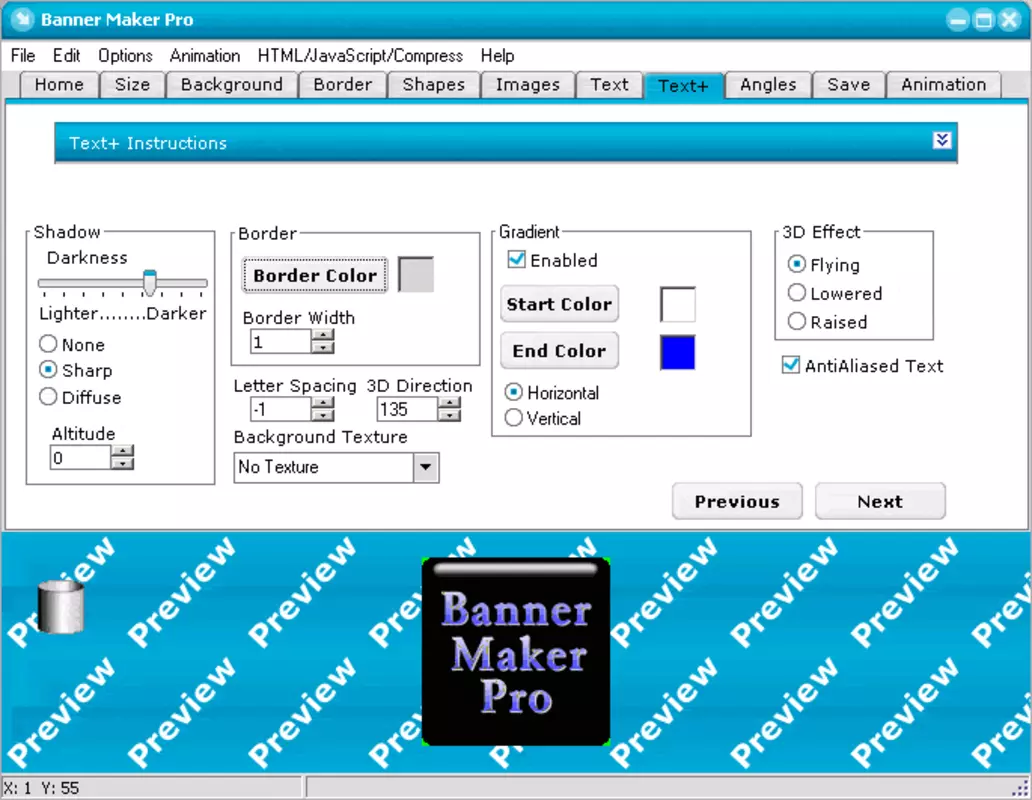
Task: Click the white start color swatch
Action: [678, 304]
